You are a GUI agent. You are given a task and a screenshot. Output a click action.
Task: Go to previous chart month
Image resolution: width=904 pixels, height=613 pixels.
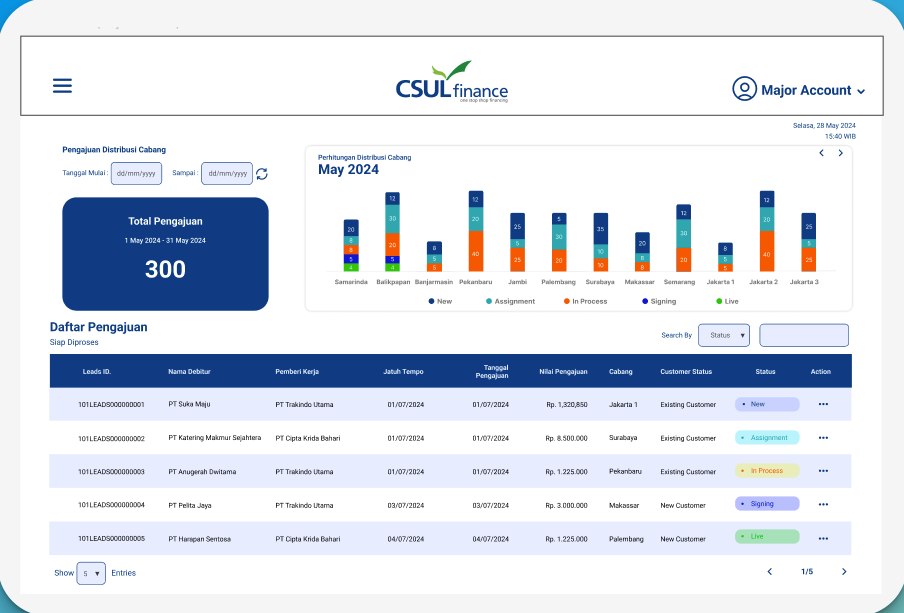click(x=822, y=153)
